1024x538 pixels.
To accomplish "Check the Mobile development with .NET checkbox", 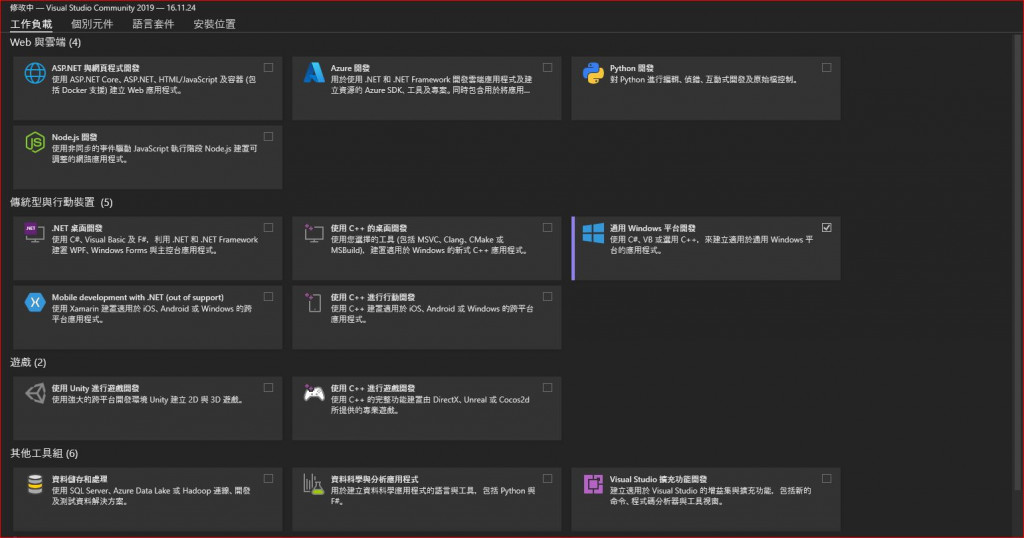I will coord(268,296).
